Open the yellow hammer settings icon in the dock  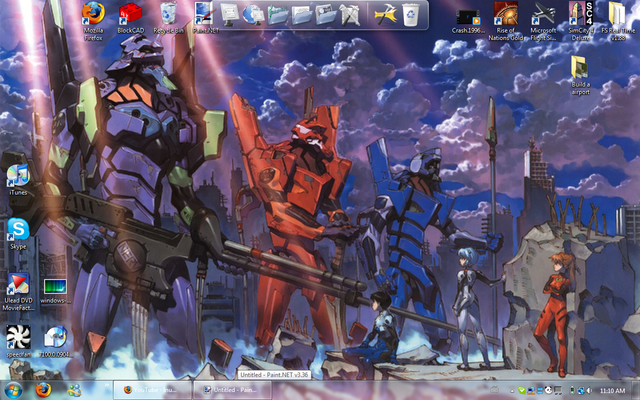[386, 15]
